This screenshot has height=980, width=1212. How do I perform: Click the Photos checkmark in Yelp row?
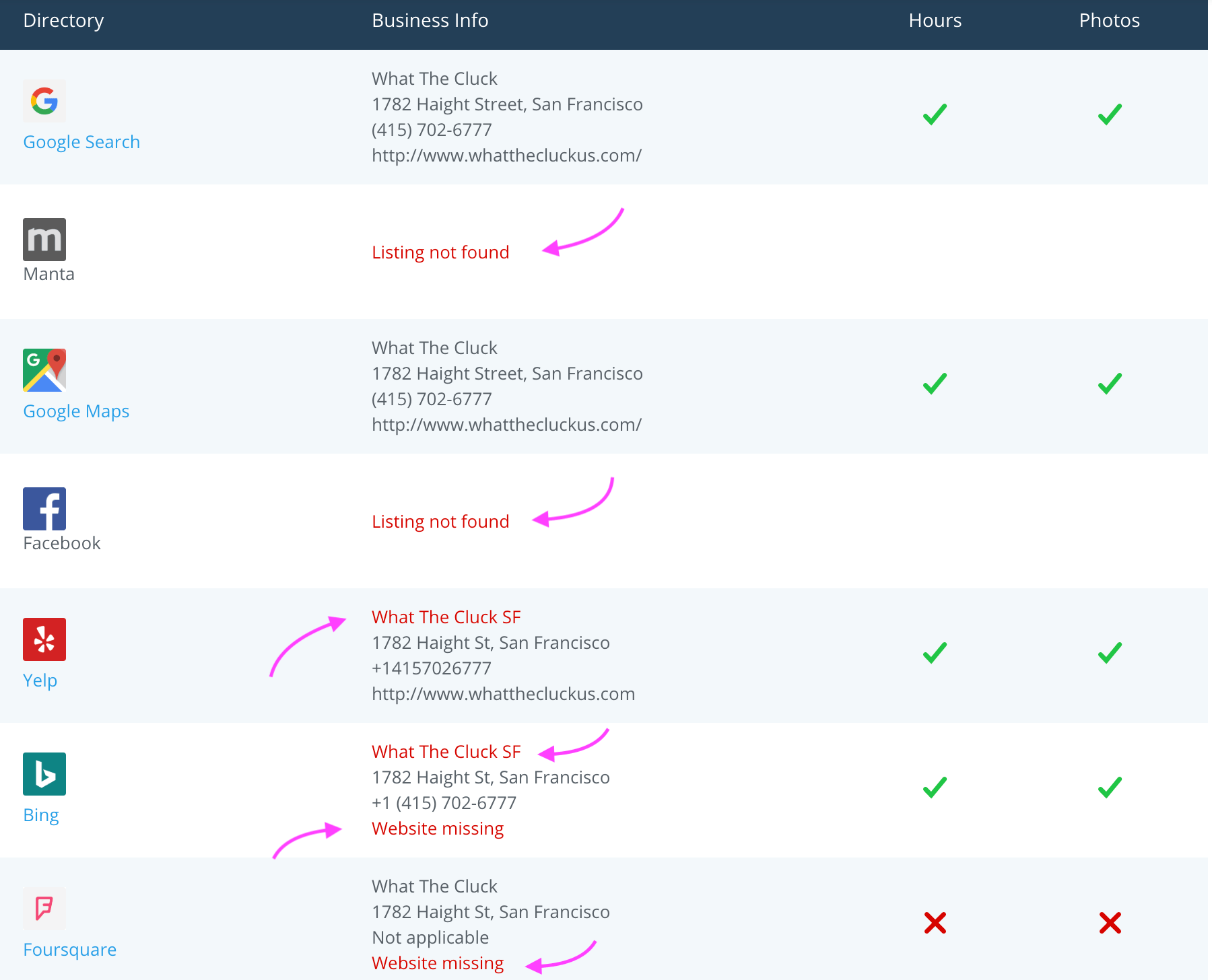point(1110,653)
